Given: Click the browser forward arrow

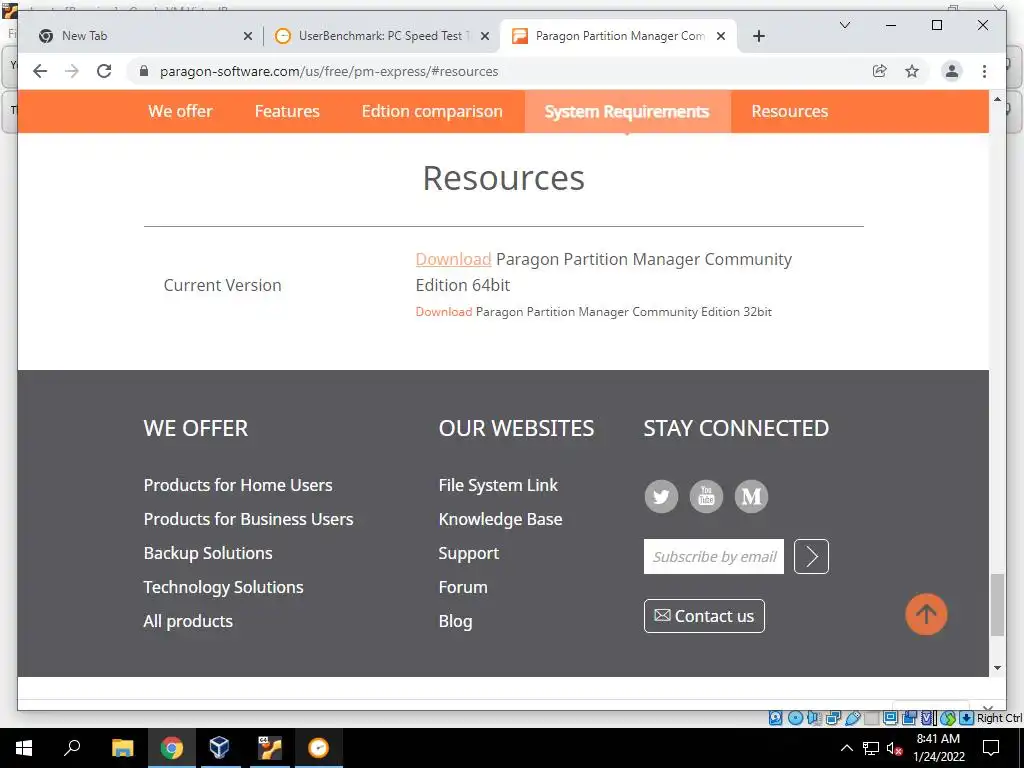Looking at the screenshot, I should tap(72, 71).
